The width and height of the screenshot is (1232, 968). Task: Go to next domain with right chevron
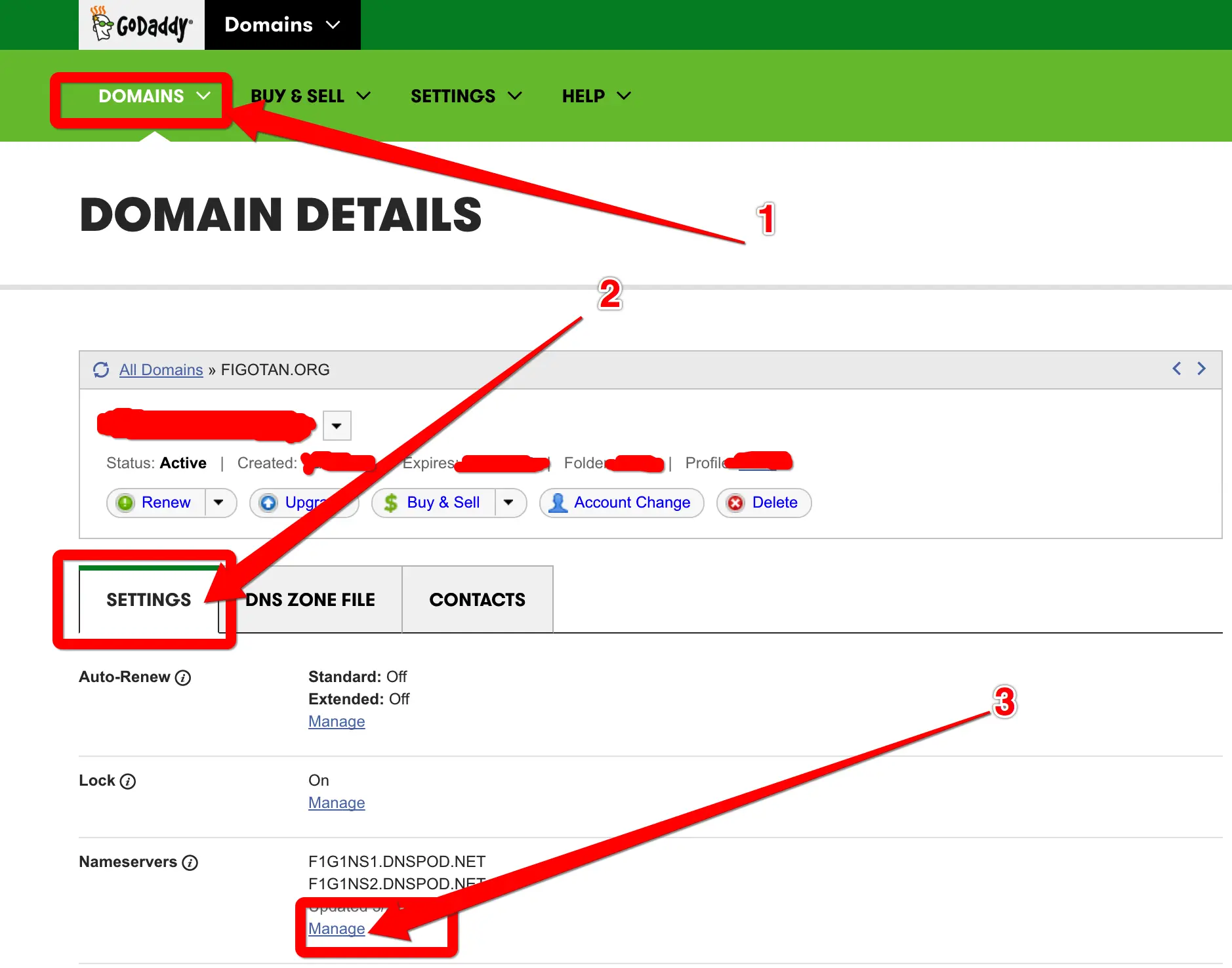coord(1201,369)
